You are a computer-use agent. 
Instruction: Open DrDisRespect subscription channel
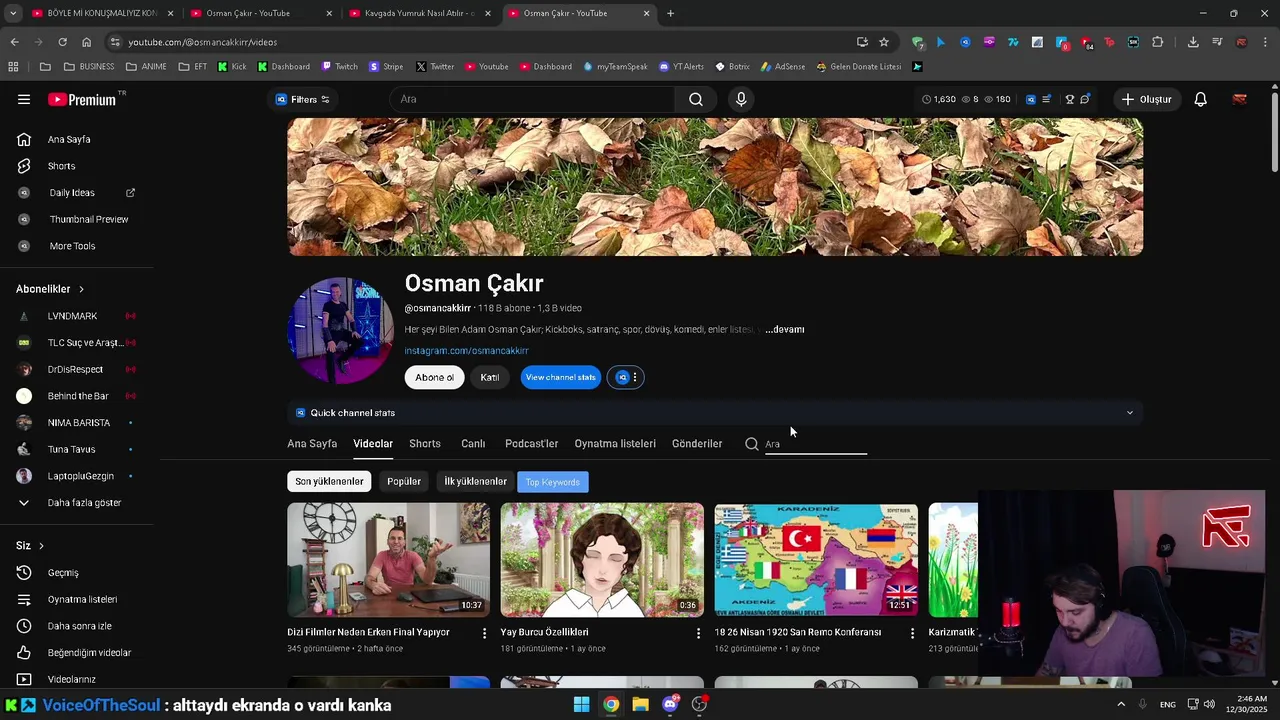coord(75,369)
